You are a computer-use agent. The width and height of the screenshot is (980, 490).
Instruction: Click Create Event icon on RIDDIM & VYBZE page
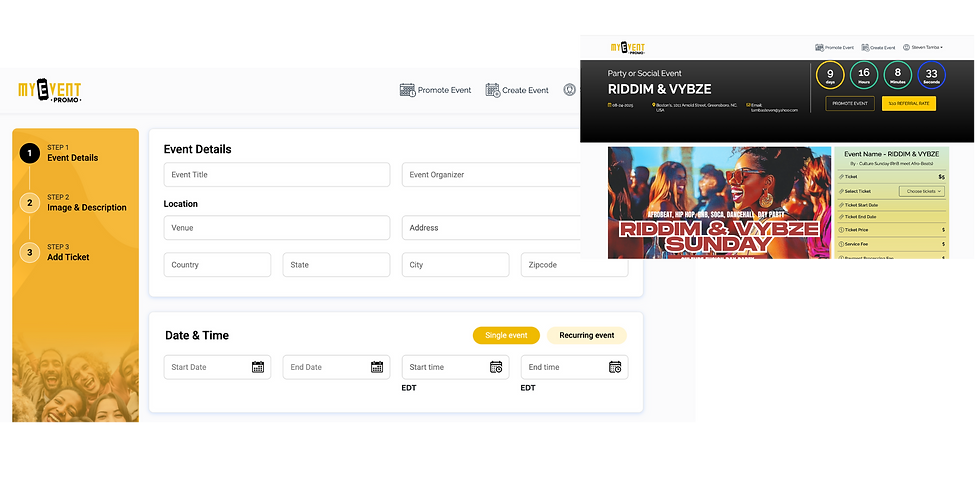click(x=865, y=48)
